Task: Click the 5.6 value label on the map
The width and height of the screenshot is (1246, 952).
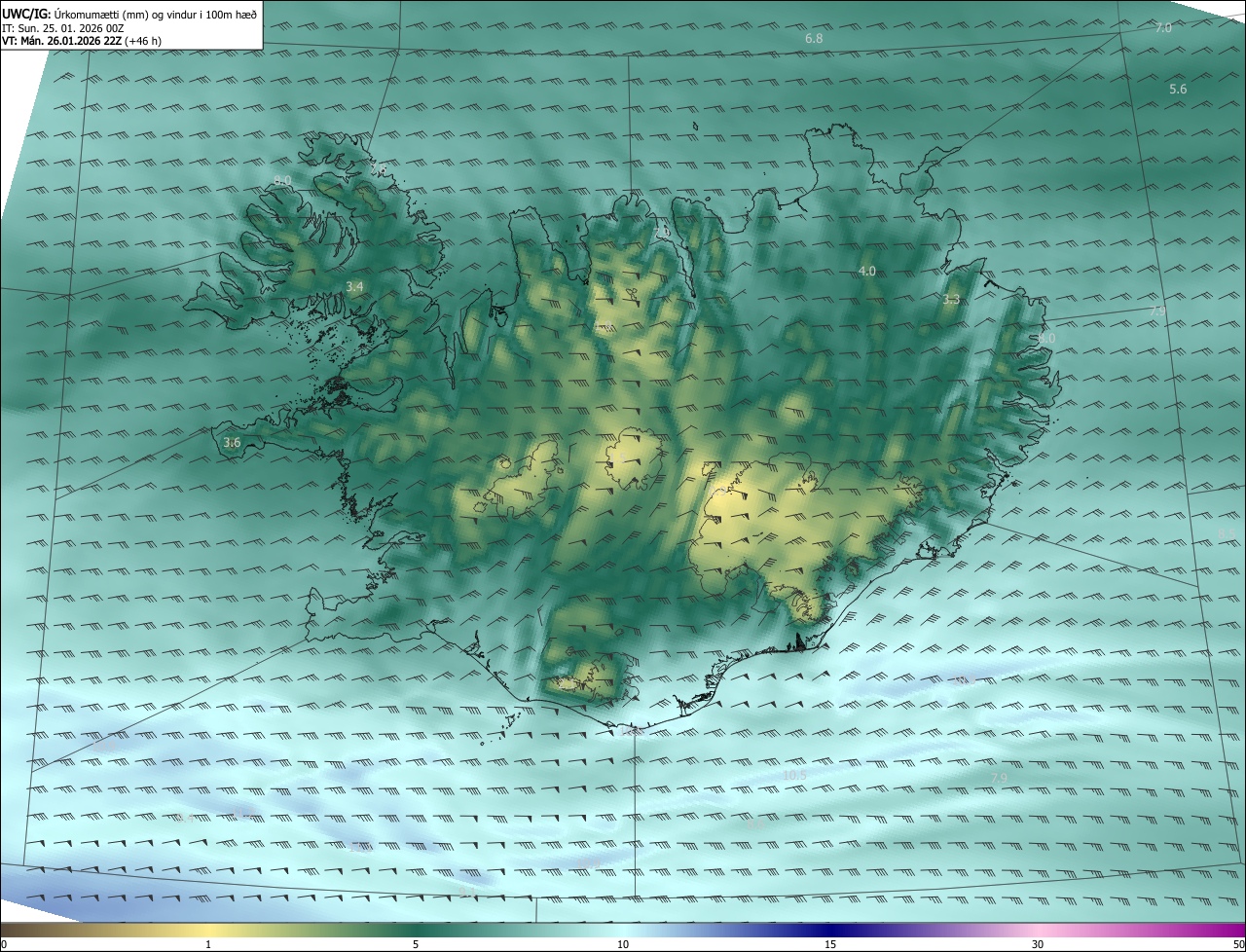Action: point(1178,90)
